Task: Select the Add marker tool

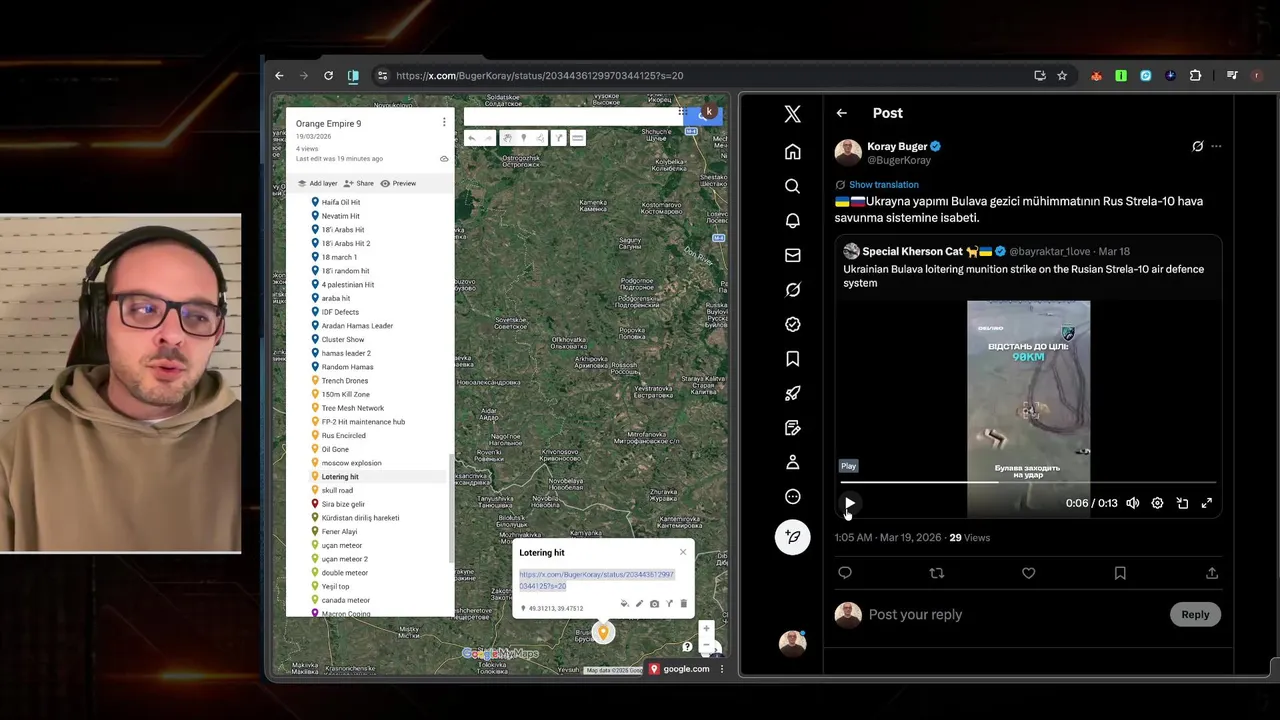Action: tap(523, 138)
